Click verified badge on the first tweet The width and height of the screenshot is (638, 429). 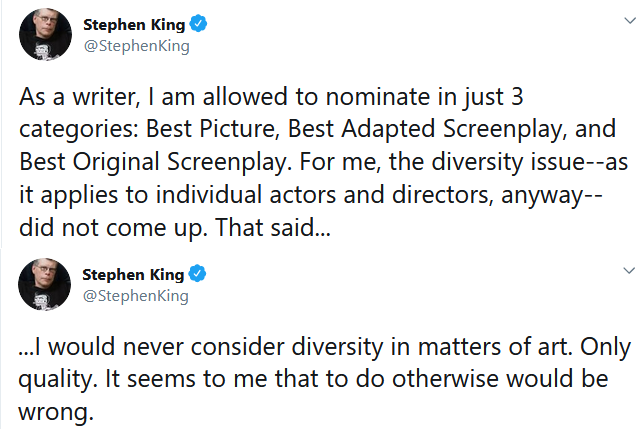coord(199,25)
